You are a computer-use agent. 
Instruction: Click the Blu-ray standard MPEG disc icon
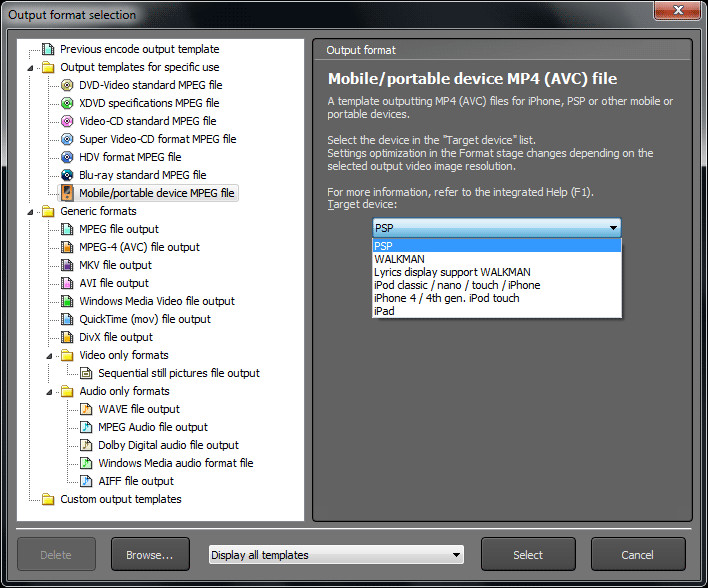tap(67, 175)
